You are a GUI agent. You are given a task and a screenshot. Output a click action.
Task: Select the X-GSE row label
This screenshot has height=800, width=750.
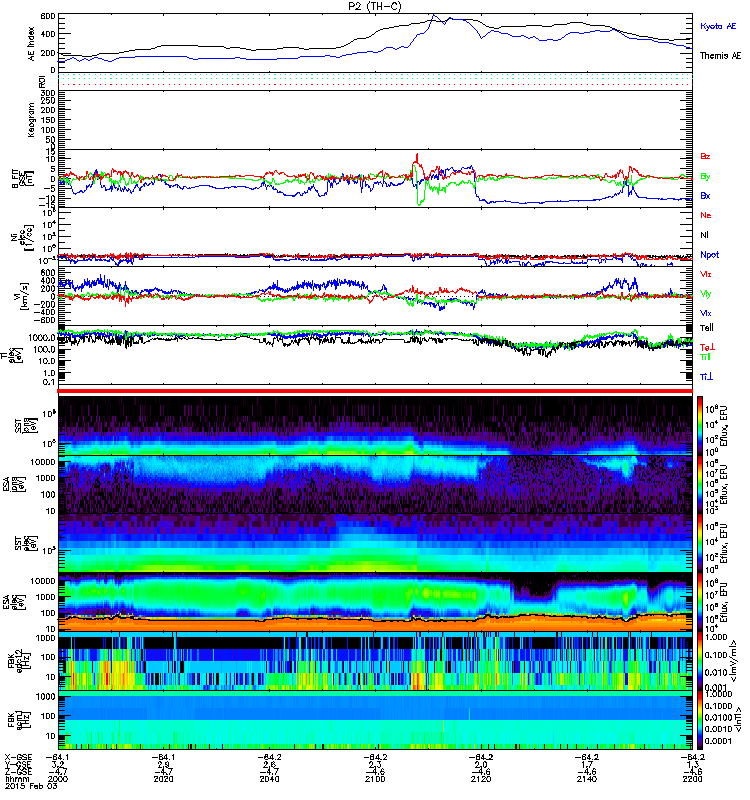click(x=18, y=757)
